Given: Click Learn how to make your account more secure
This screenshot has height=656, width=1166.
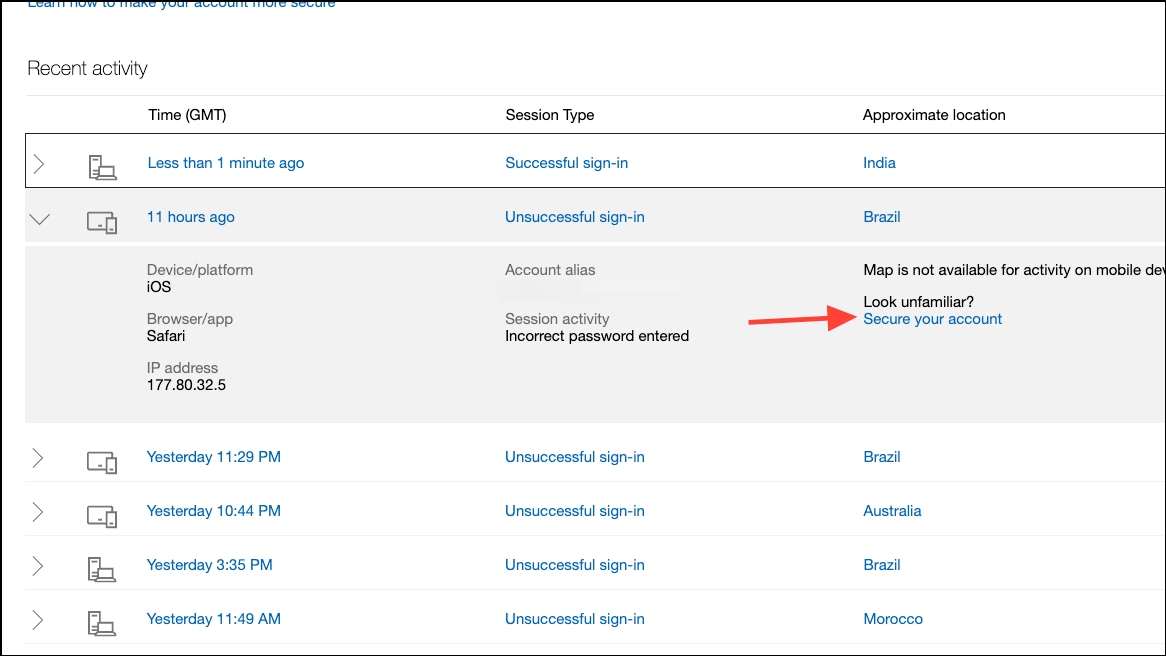Looking at the screenshot, I should click(x=181, y=4).
